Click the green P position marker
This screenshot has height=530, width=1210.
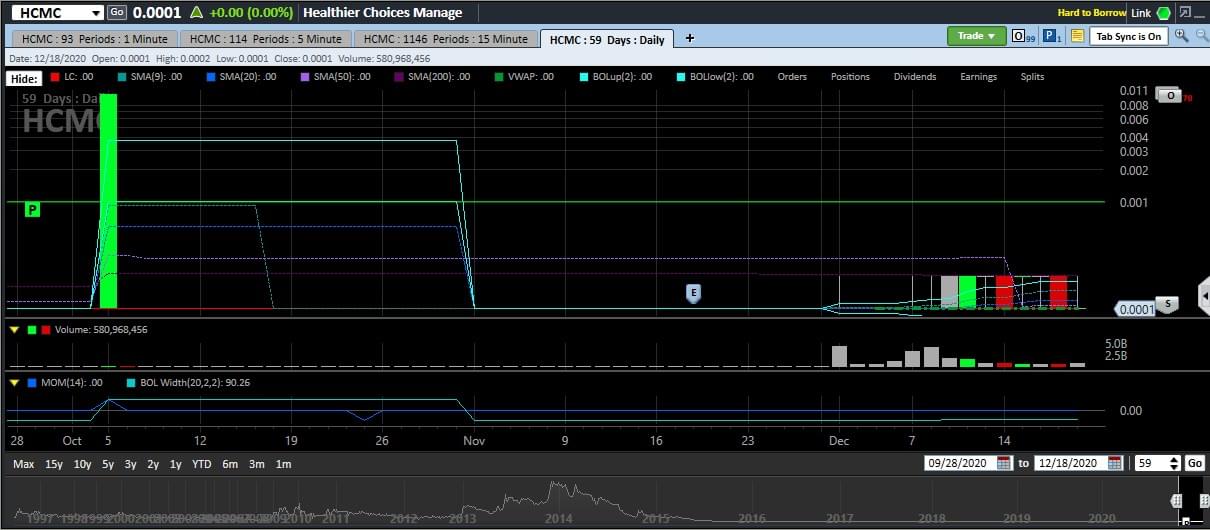tap(33, 209)
